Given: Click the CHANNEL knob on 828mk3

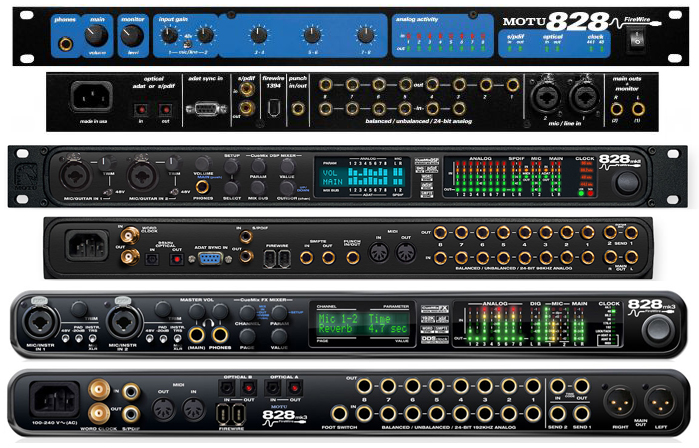Looking at the screenshot, I should point(247,313).
